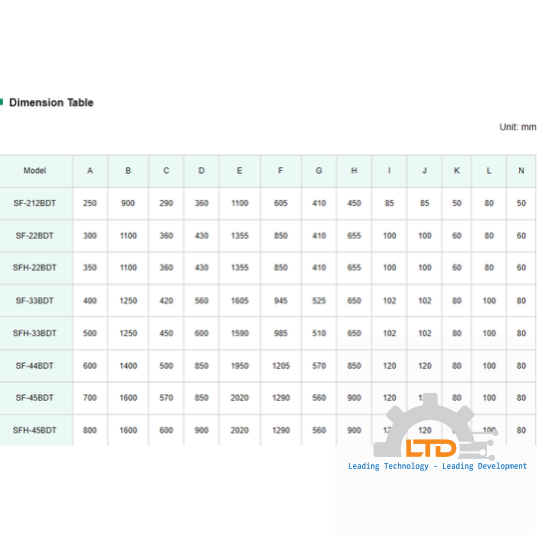Viewport: 540px width, 540px height.
Task: Select column header "H"
Action: tap(354, 170)
